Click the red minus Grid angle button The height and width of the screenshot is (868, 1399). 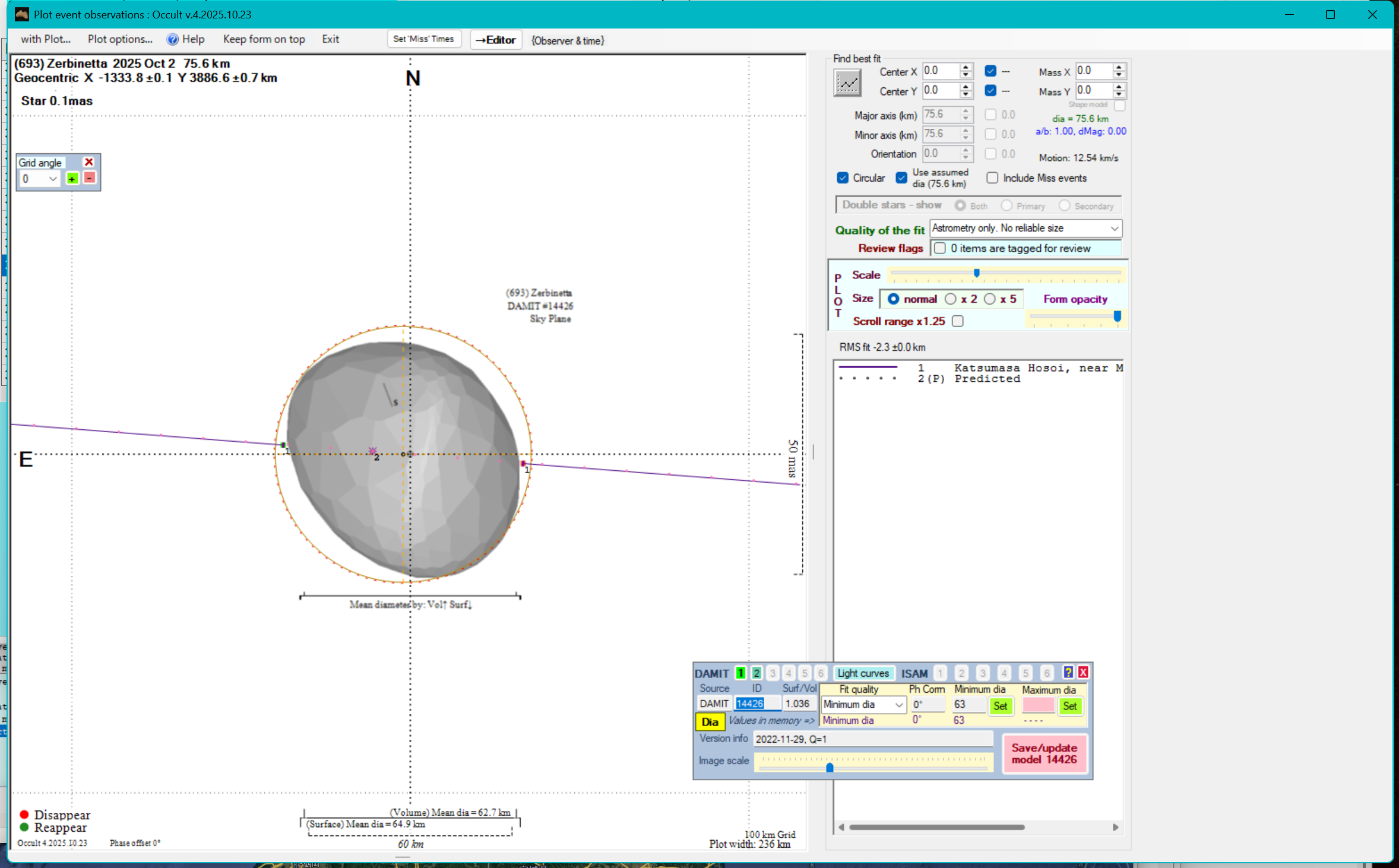tap(90, 178)
